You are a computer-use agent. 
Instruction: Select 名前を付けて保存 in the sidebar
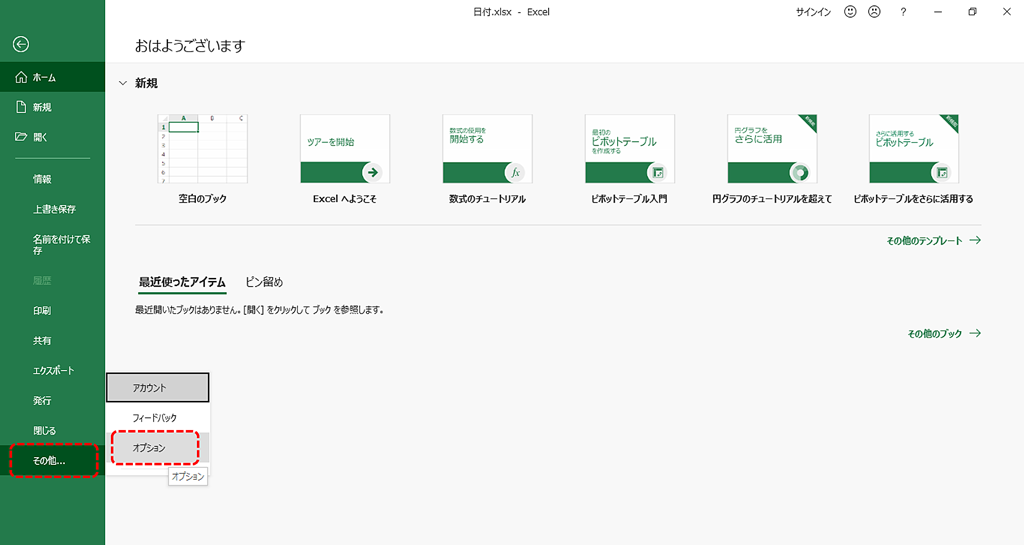pos(52,245)
